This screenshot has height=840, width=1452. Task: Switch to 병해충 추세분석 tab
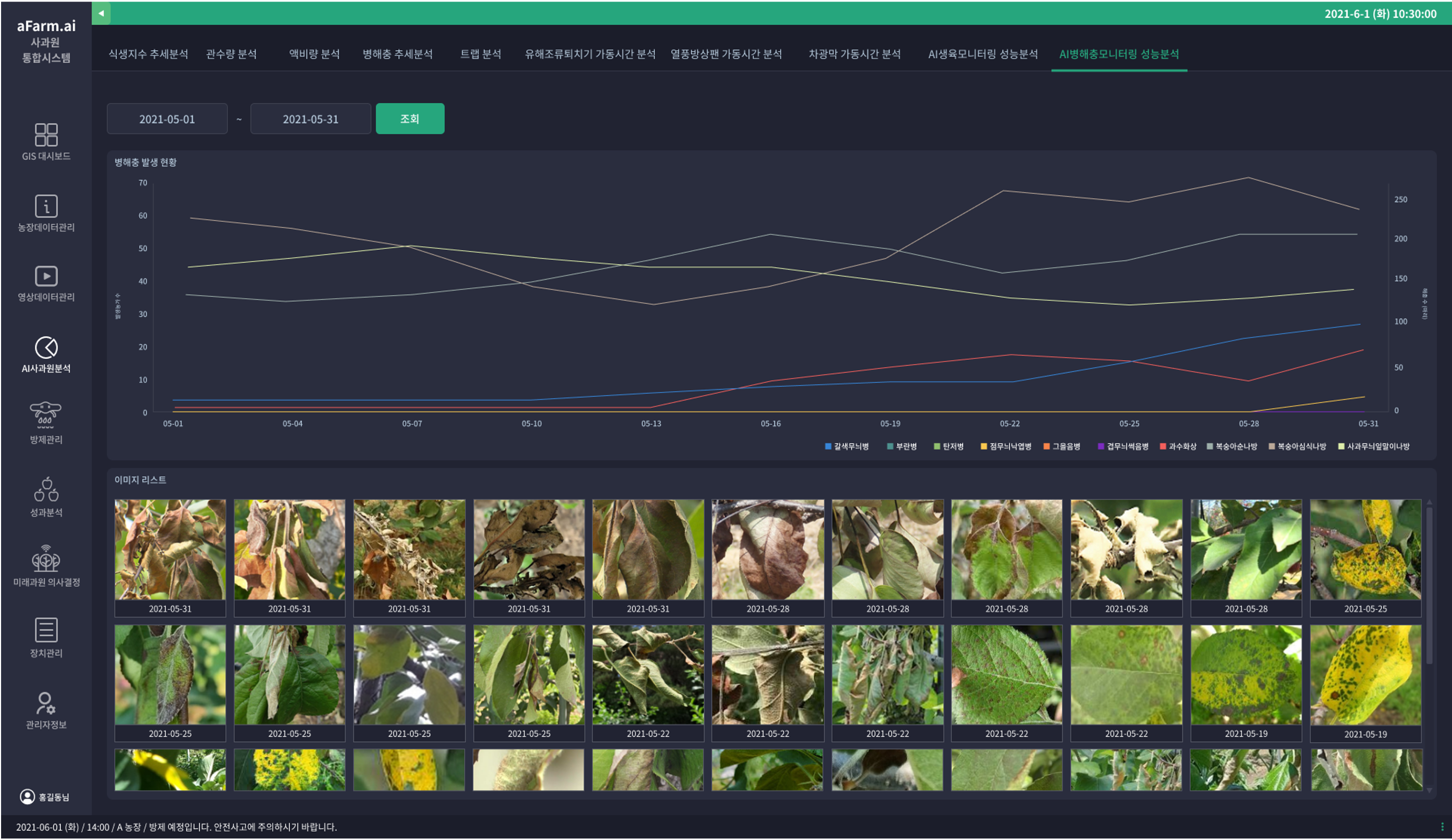click(397, 54)
